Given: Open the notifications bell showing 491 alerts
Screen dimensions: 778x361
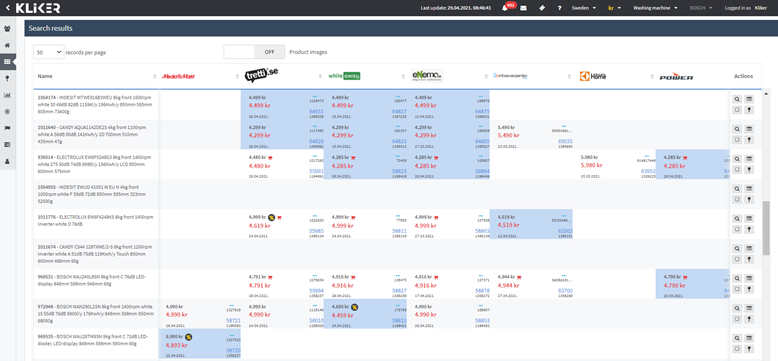Looking at the screenshot, I should click(x=505, y=8).
